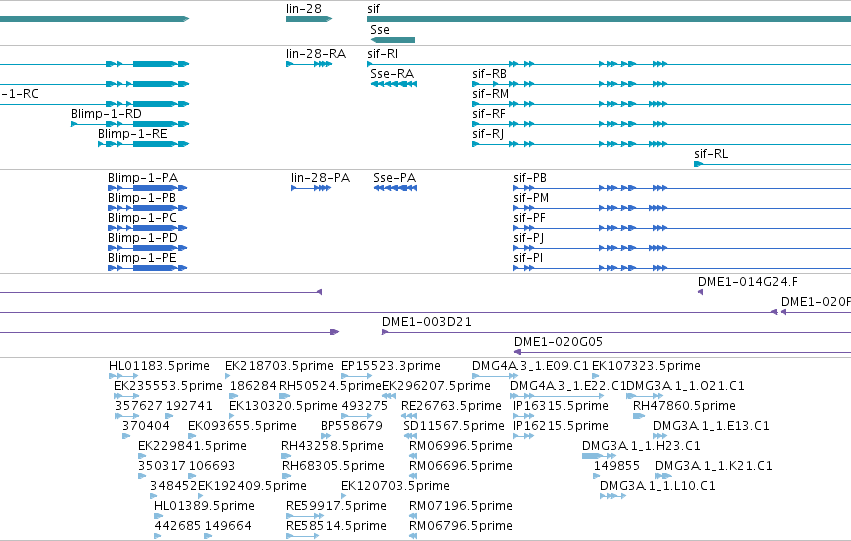The height and width of the screenshot is (541, 851).
Task: Click the sif-PJ protein label
Action: click(529, 238)
